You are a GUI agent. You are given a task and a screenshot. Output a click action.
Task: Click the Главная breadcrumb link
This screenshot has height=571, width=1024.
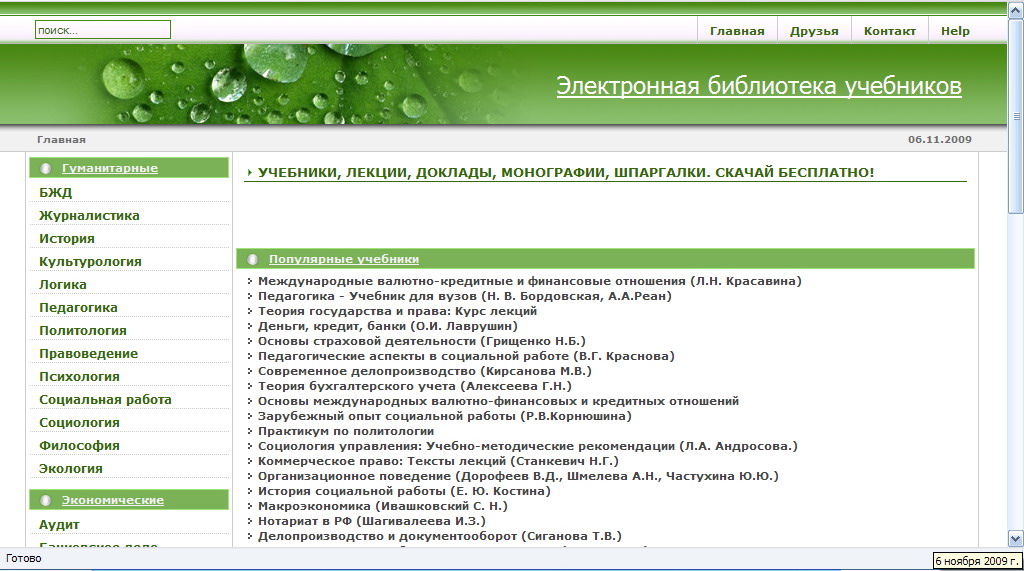61,139
